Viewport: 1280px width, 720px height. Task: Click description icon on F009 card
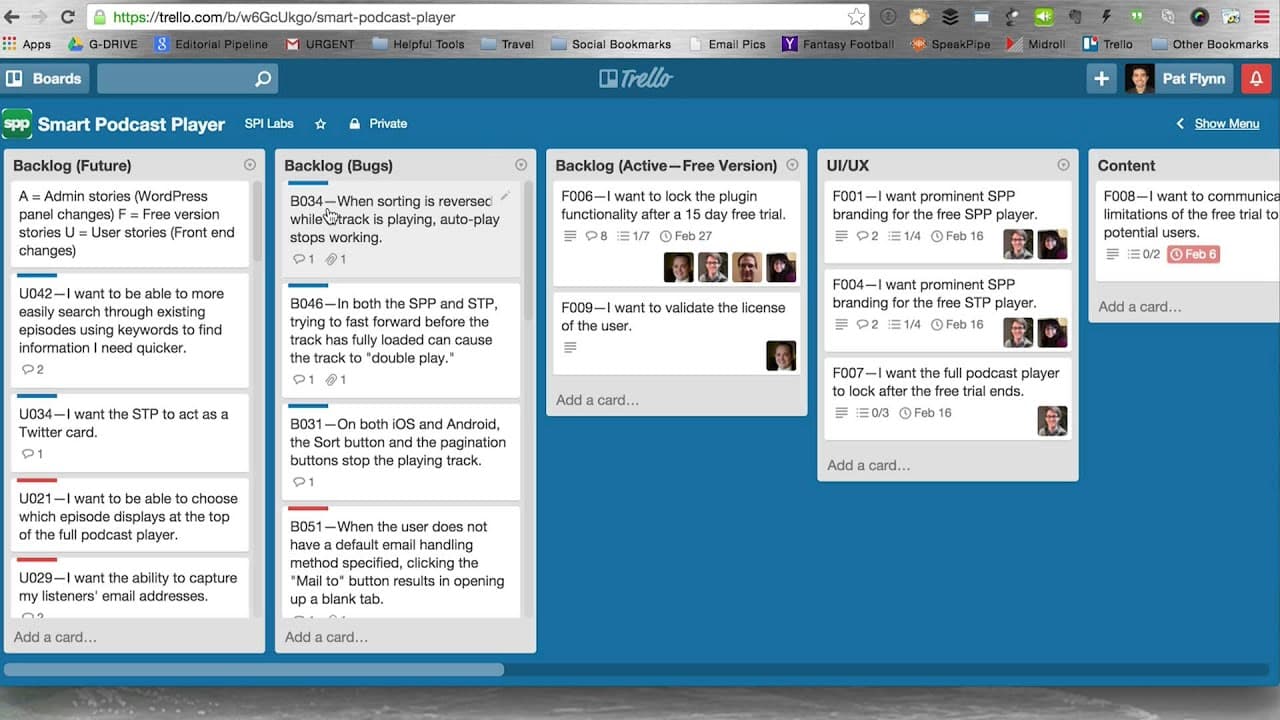(x=570, y=347)
